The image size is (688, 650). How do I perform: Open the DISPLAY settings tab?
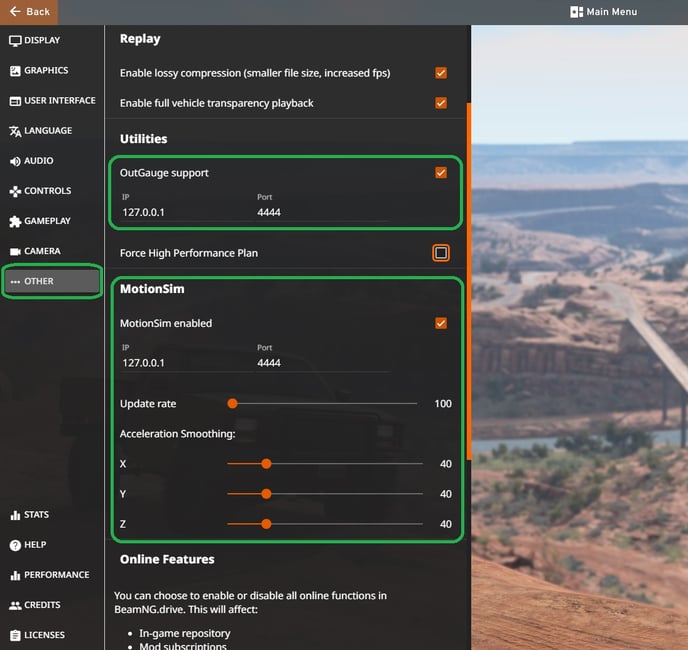(52, 40)
